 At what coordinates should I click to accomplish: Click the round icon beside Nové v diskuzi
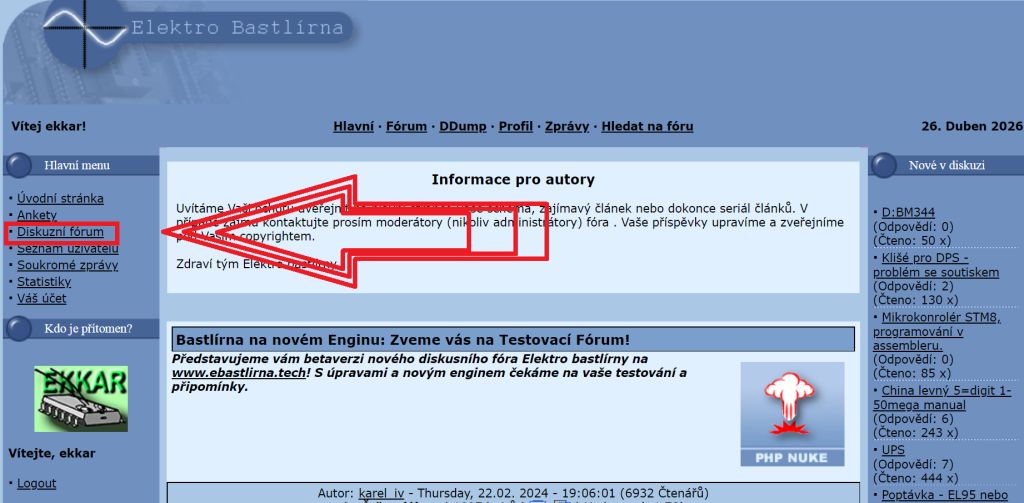pyautogui.click(x=883, y=165)
